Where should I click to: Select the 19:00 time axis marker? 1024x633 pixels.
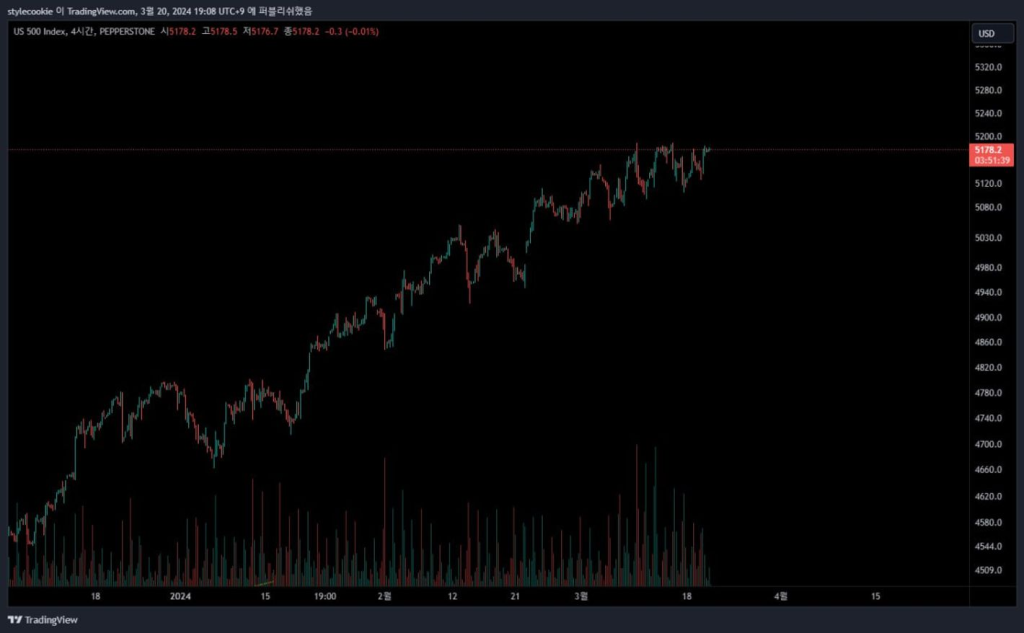(324, 596)
